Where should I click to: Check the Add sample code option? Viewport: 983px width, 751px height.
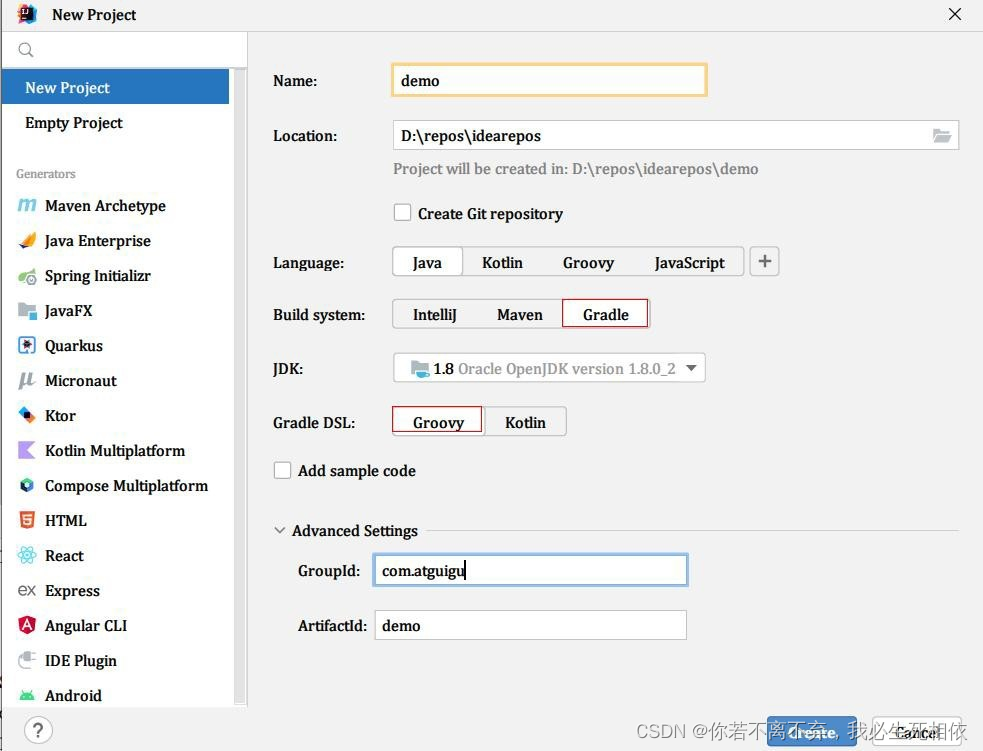tap(282, 470)
